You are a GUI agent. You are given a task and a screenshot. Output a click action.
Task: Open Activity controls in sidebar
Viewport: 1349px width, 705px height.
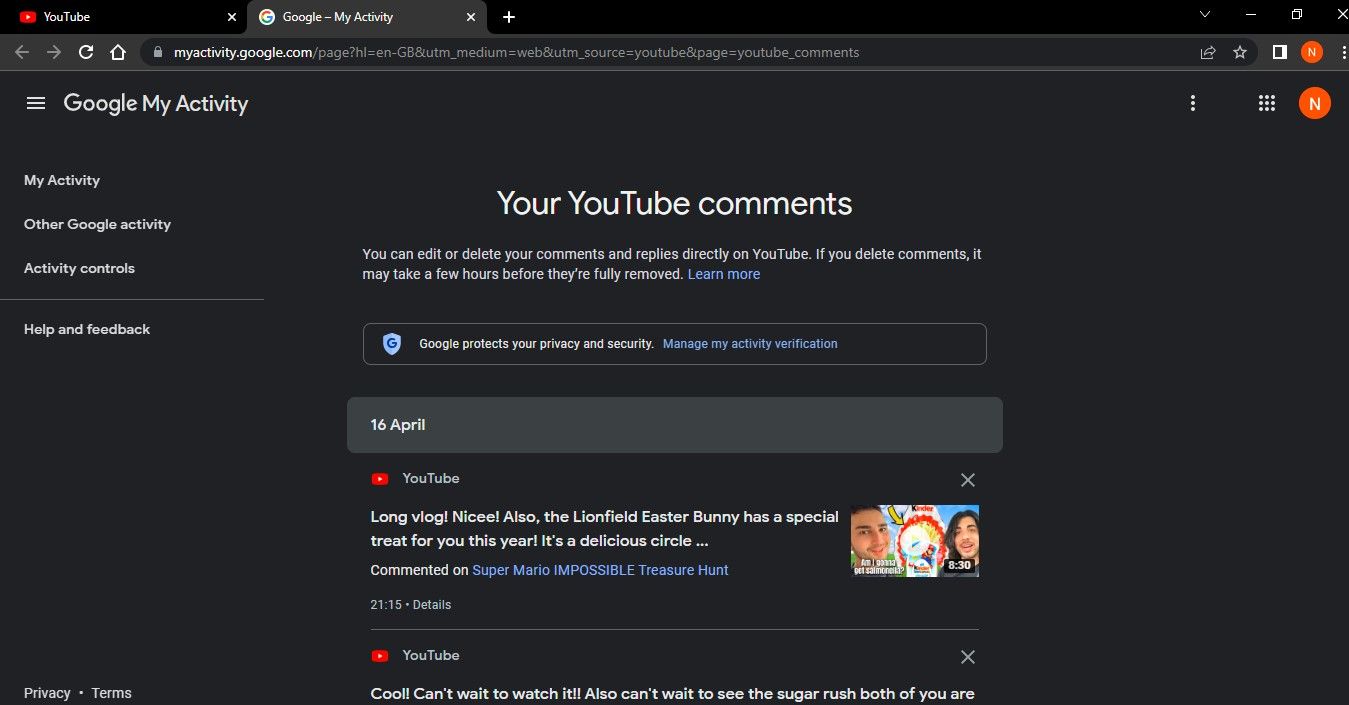(x=79, y=268)
